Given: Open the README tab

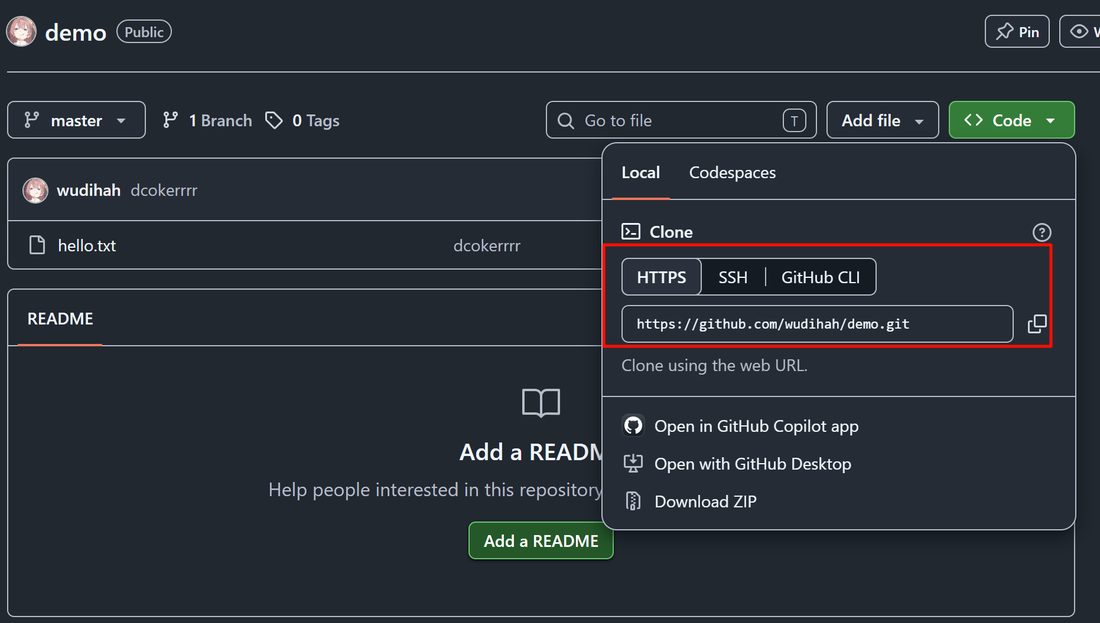Looking at the screenshot, I should [60, 319].
